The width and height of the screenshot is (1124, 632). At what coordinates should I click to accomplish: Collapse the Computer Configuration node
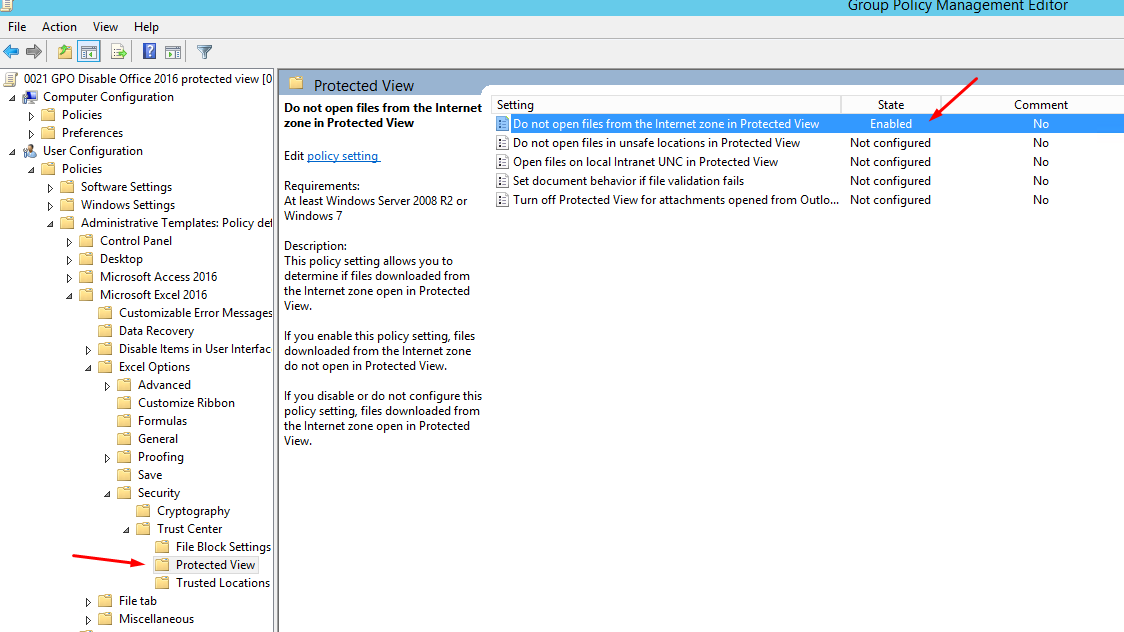pyautogui.click(x=12, y=97)
